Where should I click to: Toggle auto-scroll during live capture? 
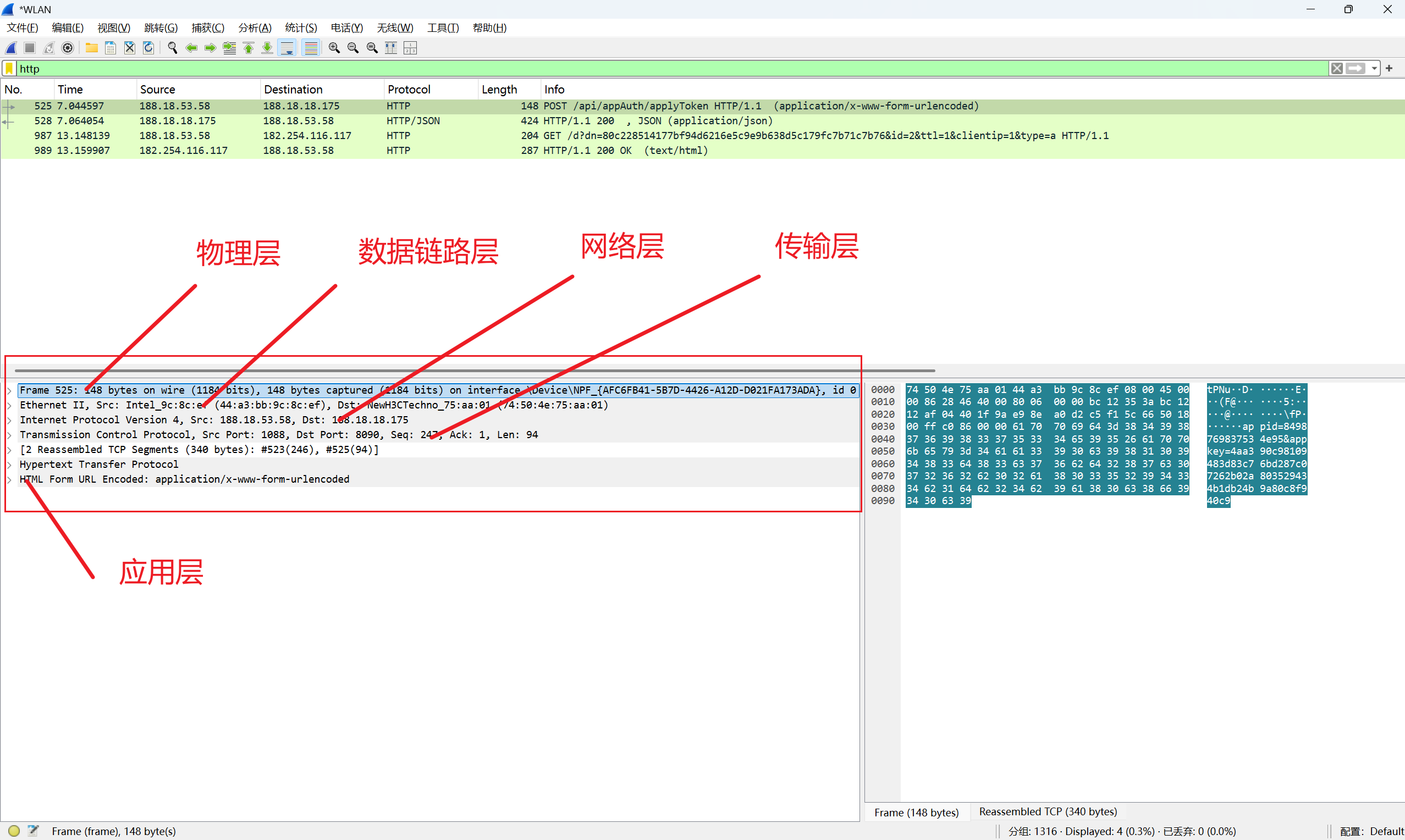point(288,48)
